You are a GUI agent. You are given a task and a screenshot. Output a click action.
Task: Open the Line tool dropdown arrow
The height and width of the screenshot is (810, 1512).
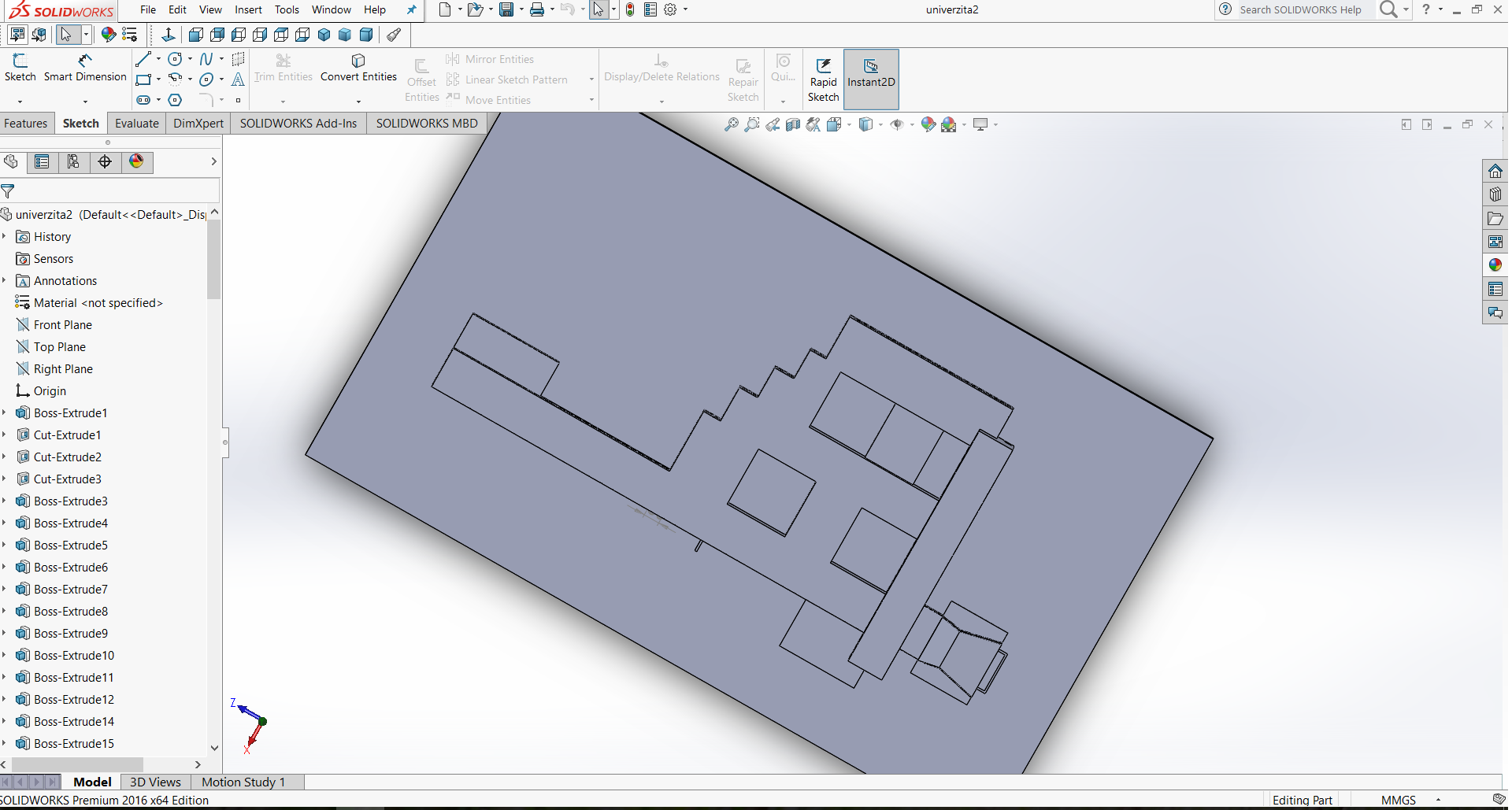158,59
